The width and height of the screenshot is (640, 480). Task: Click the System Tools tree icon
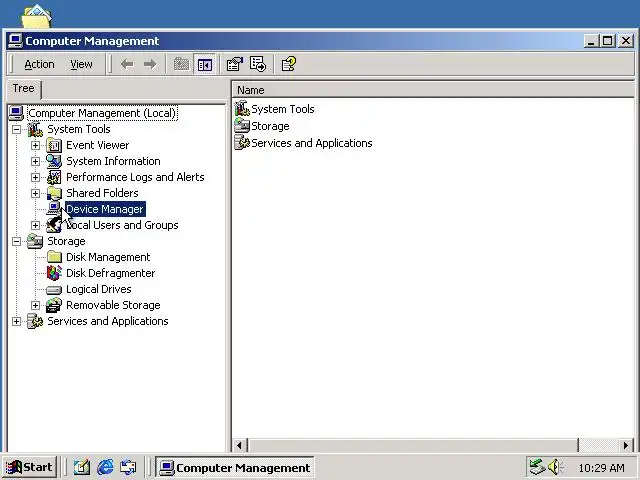(x=35, y=129)
